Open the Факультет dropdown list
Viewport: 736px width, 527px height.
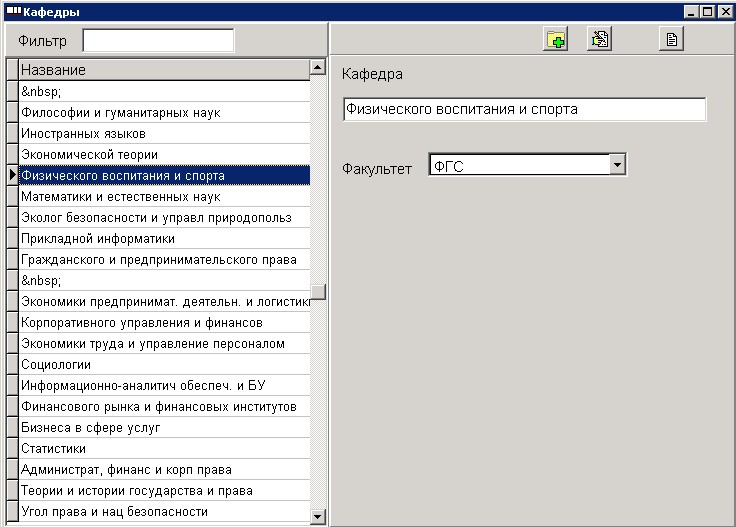(x=618, y=165)
